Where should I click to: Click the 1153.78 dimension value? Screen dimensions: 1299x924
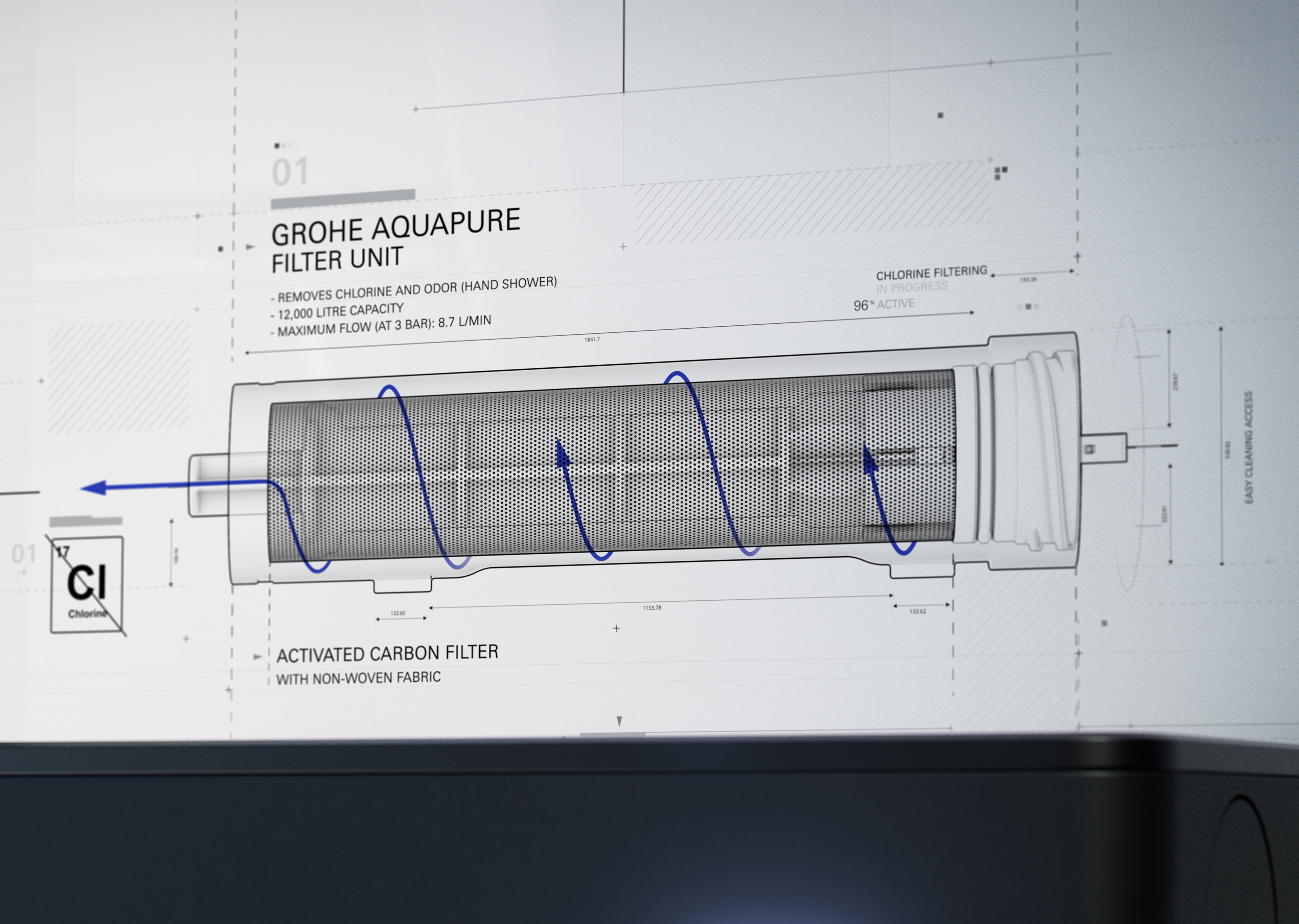pos(652,608)
